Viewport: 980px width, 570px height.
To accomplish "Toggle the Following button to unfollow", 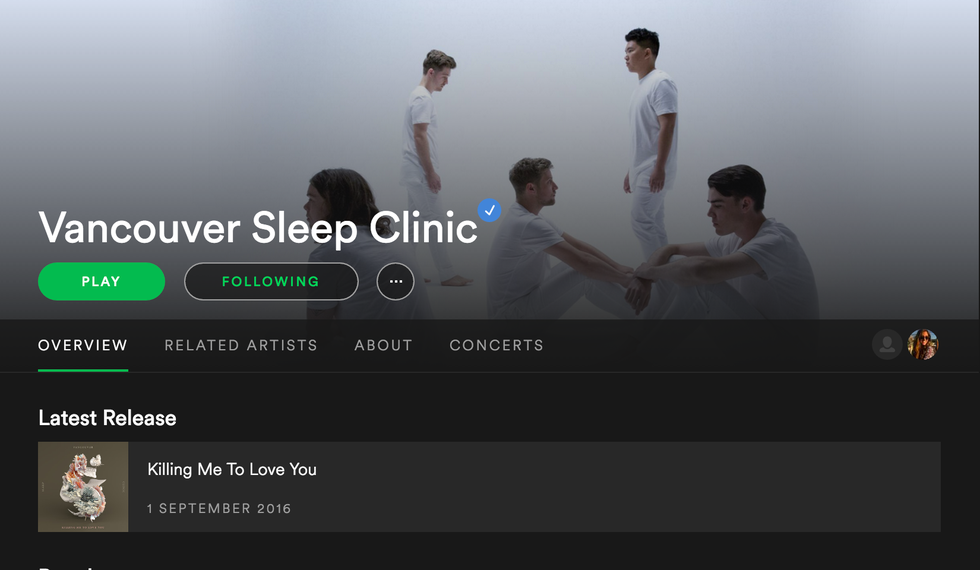I will point(271,281).
